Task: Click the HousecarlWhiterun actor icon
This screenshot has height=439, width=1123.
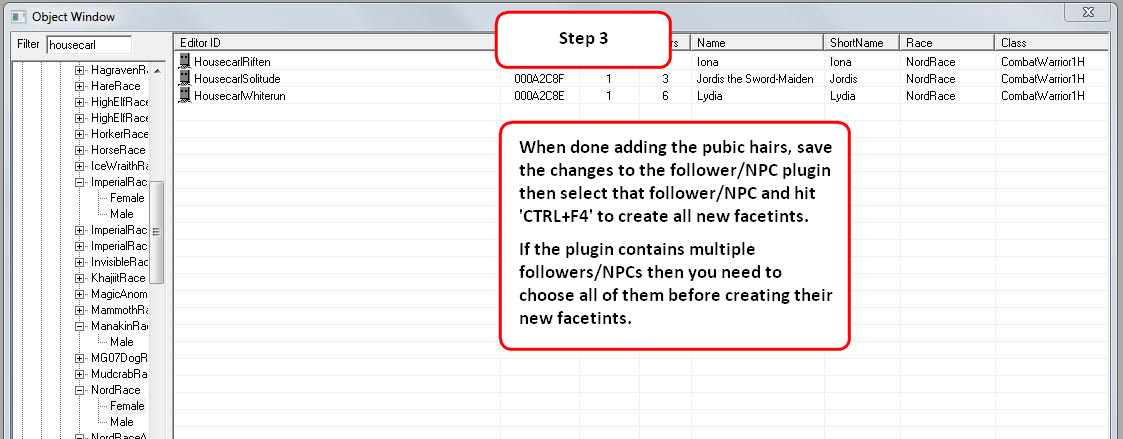Action: tap(184, 94)
